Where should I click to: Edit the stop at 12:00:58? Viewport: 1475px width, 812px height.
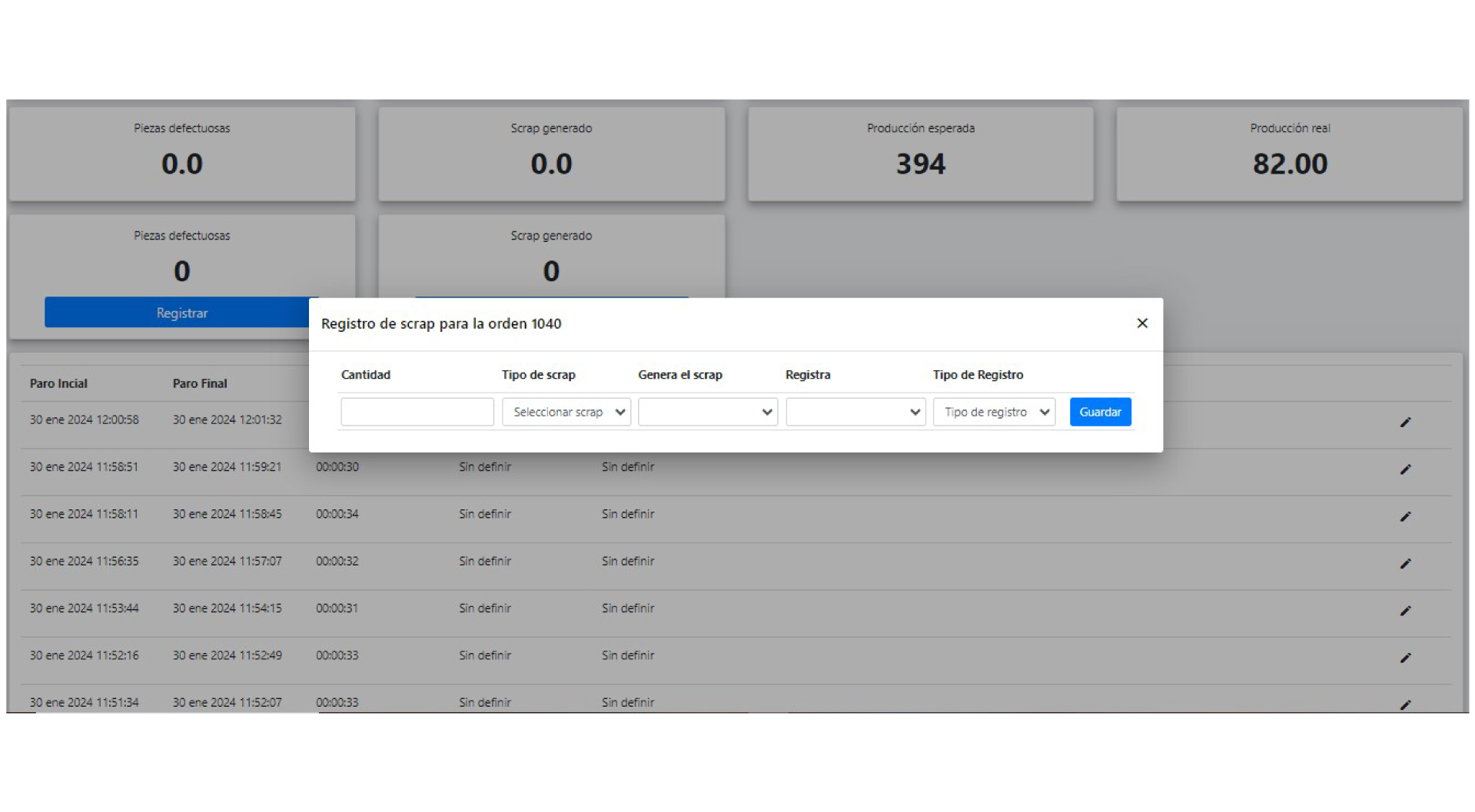click(1405, 422)
